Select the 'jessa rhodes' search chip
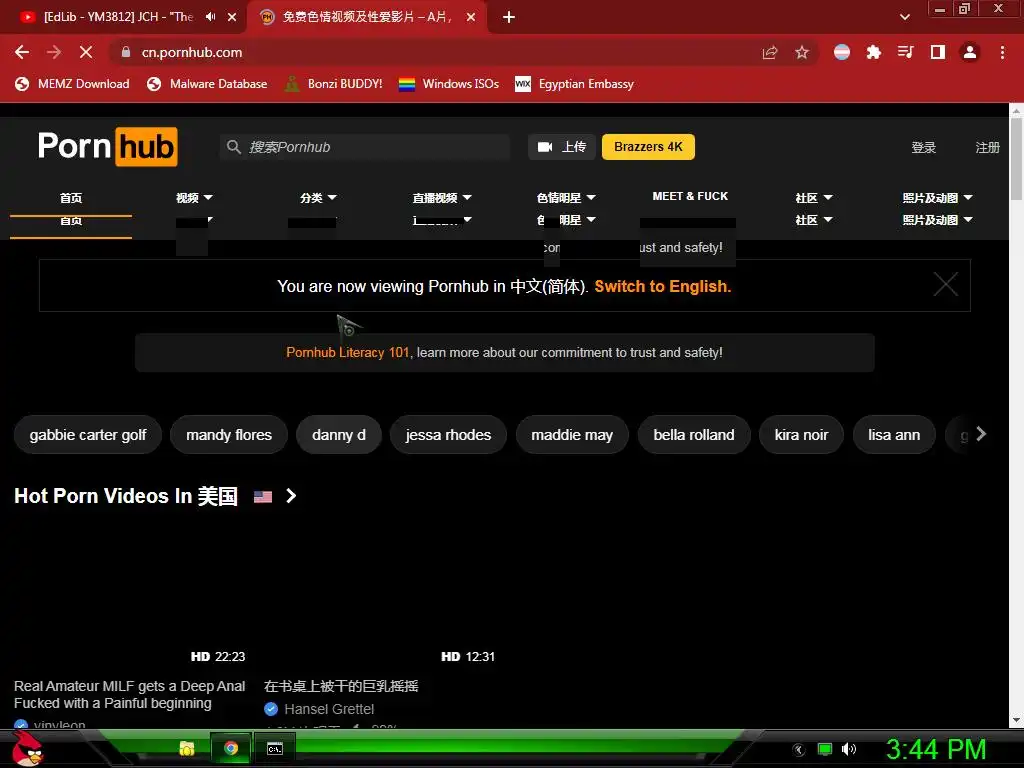1024x768 pixels. click(448, 435)
